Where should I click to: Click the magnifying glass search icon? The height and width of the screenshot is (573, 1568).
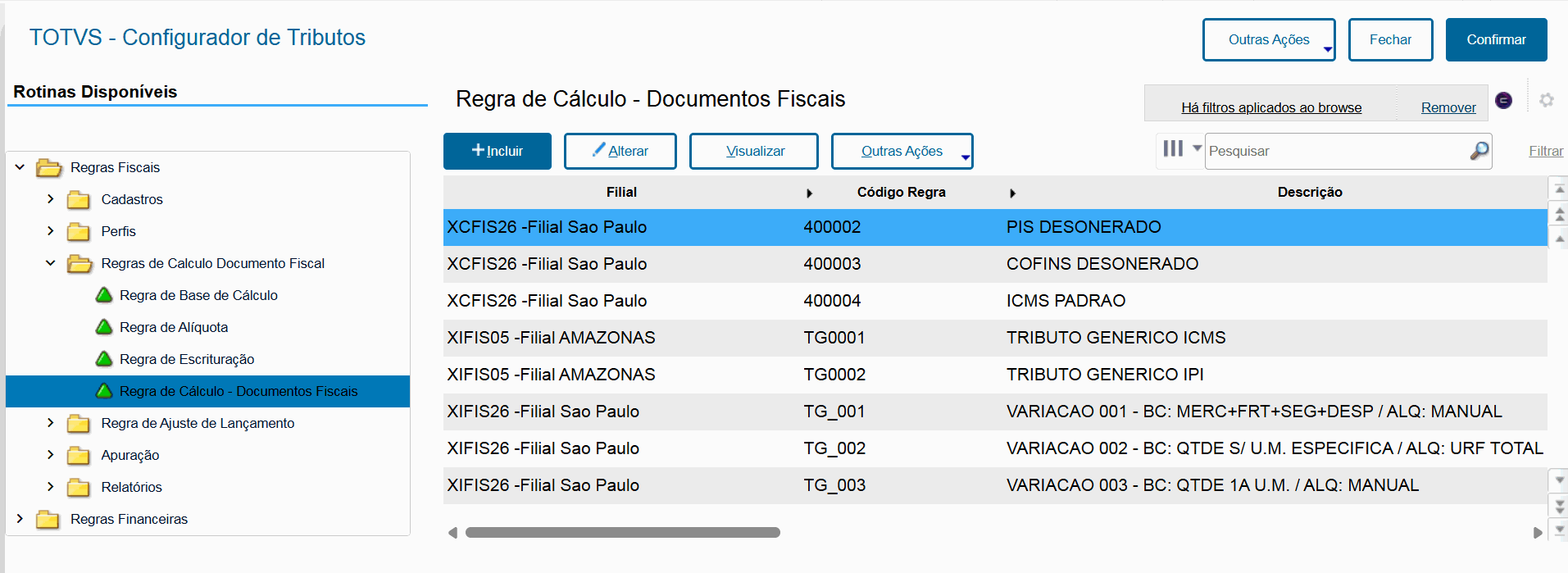(1479, 151)
